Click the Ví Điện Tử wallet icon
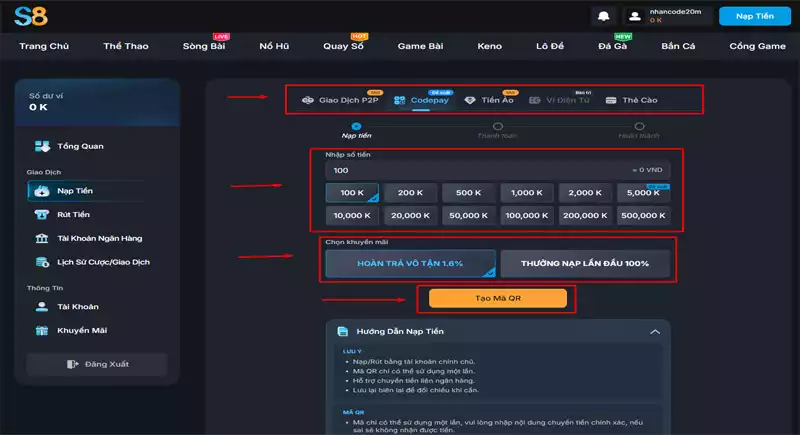The height and width of the screenshot is (435, 800). click(x=534, y=100)
